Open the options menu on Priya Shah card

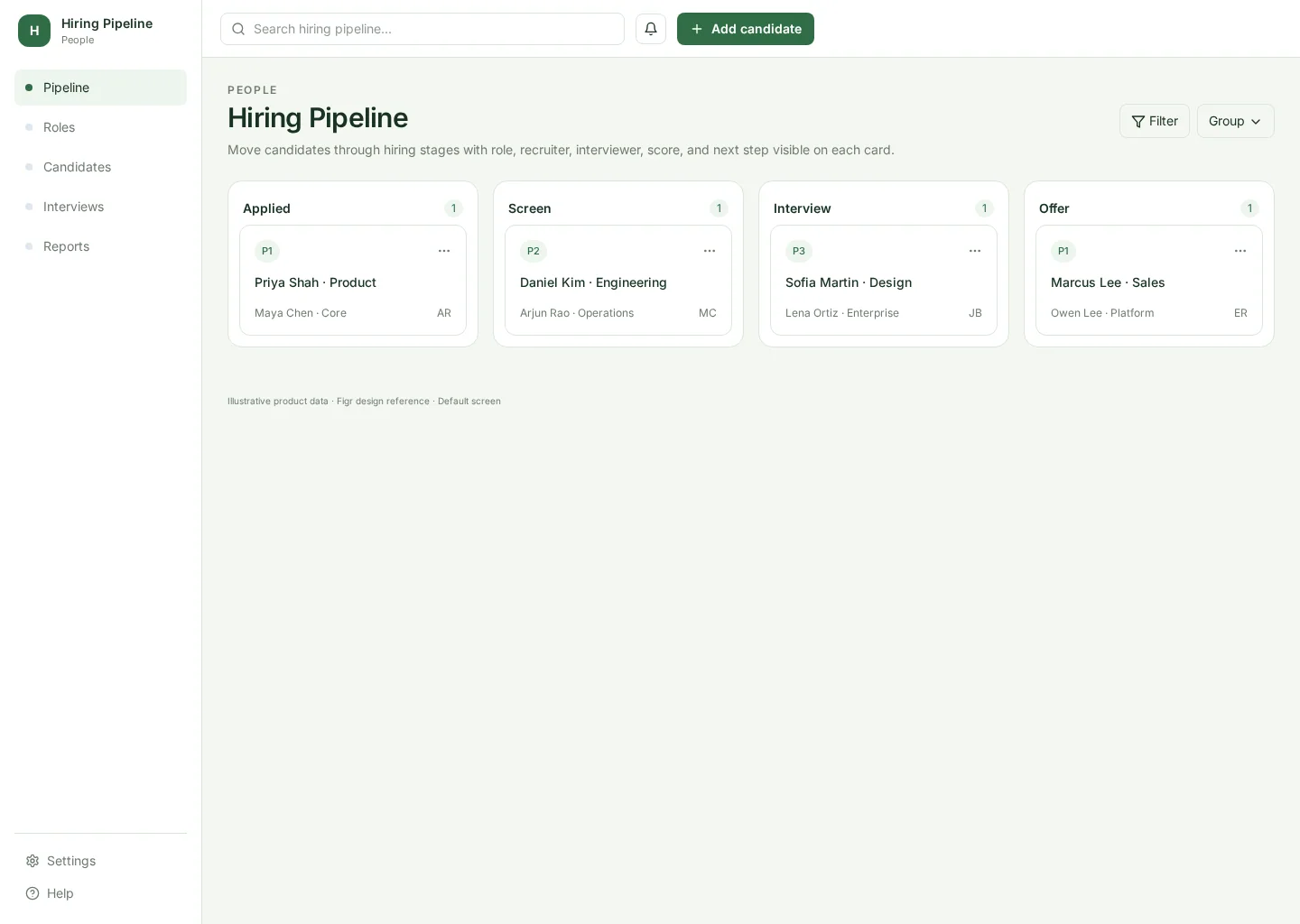click(444, 251)
